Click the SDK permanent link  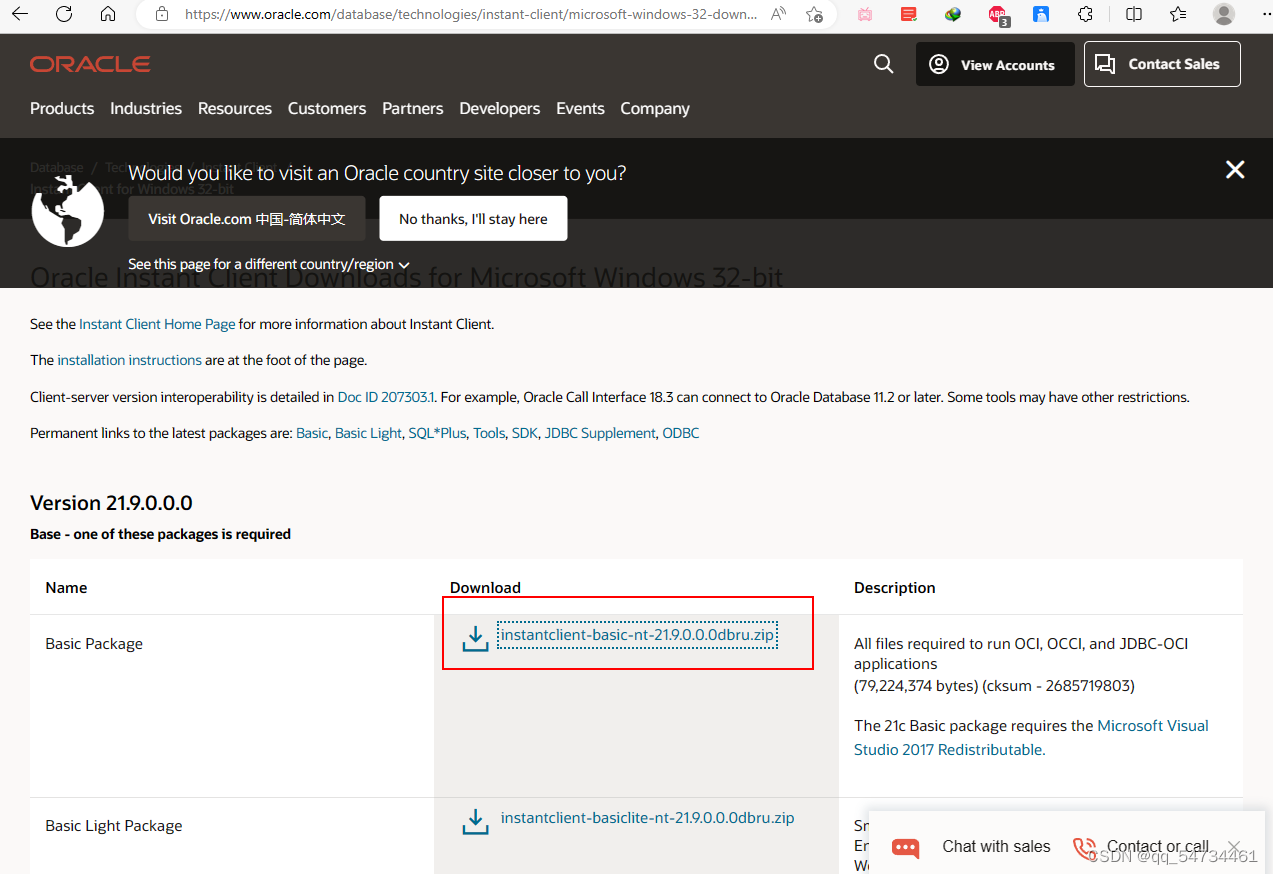(525, 433)
